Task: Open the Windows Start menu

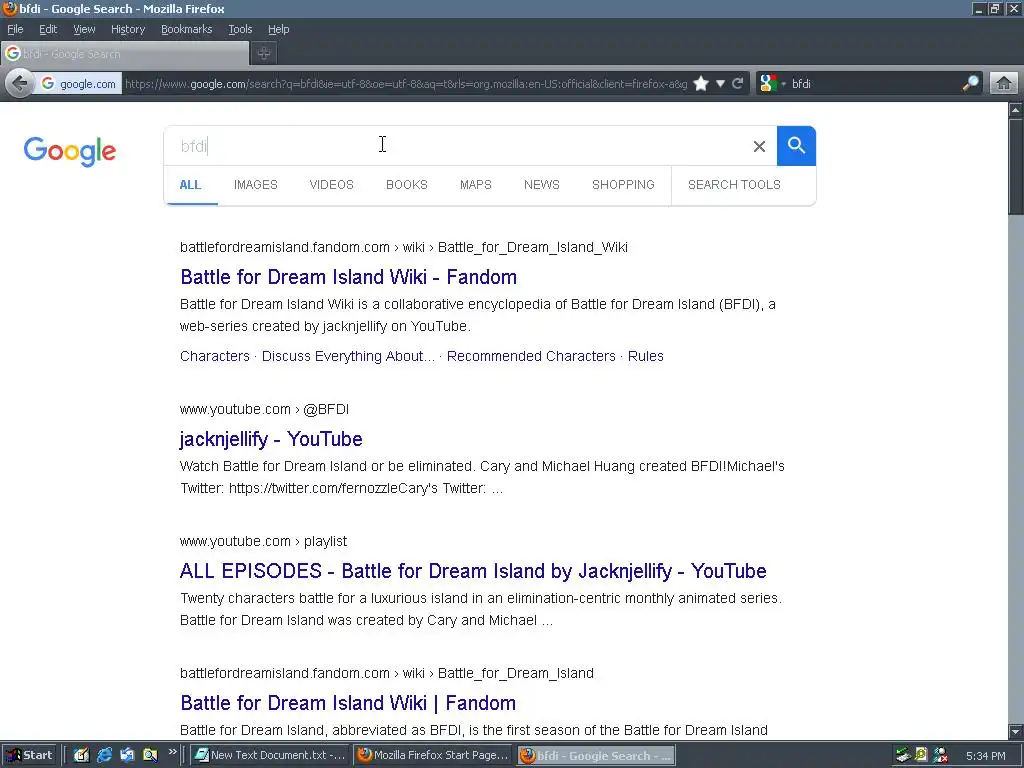Action: [29, 755]
